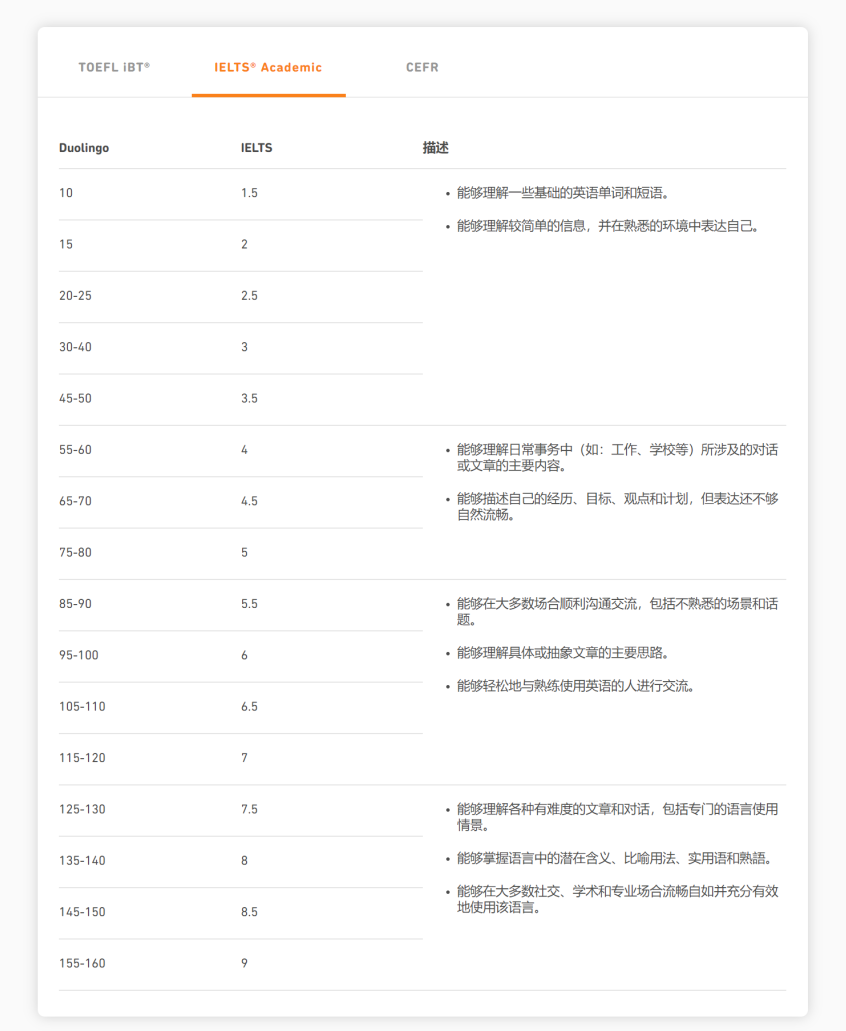Screen dimensions: 846x1031
Task: Click the 描述 column header
Action: click(x=435, y=148)
